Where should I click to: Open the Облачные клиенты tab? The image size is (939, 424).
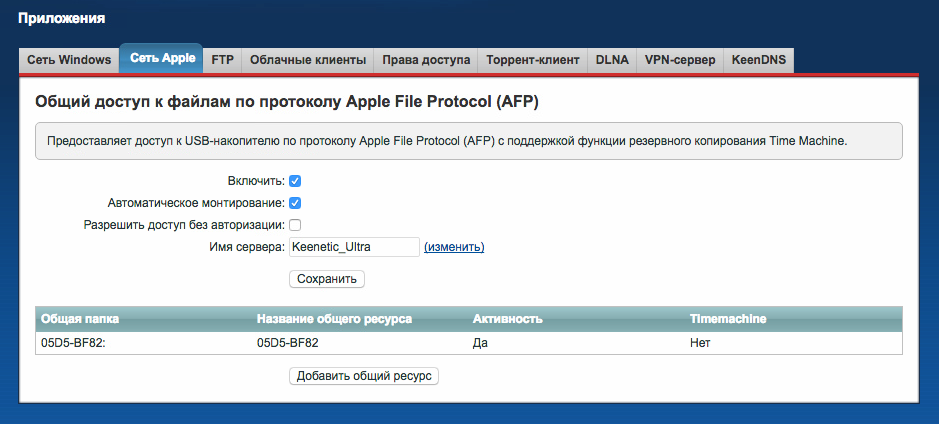point(307,60)
